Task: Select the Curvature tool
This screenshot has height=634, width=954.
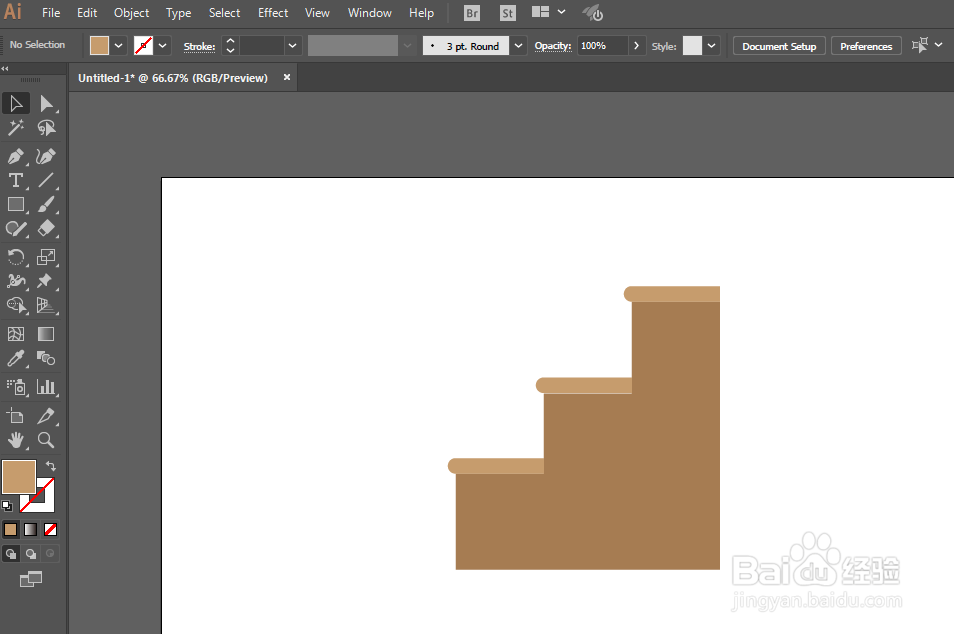Action: pyautogui.click(x=46, y=156)
